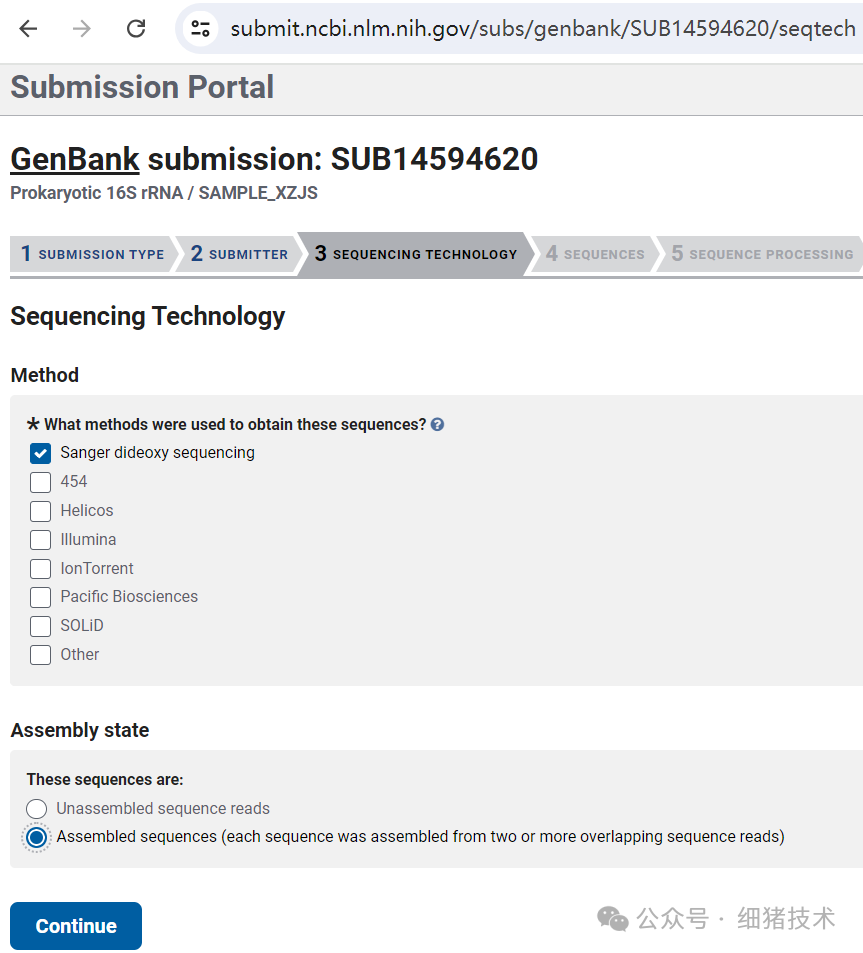Image resolution: width=863 pixels, height=953 pixels.
Task: Reload the page with refresh icon
Action: tap(136, 29)
